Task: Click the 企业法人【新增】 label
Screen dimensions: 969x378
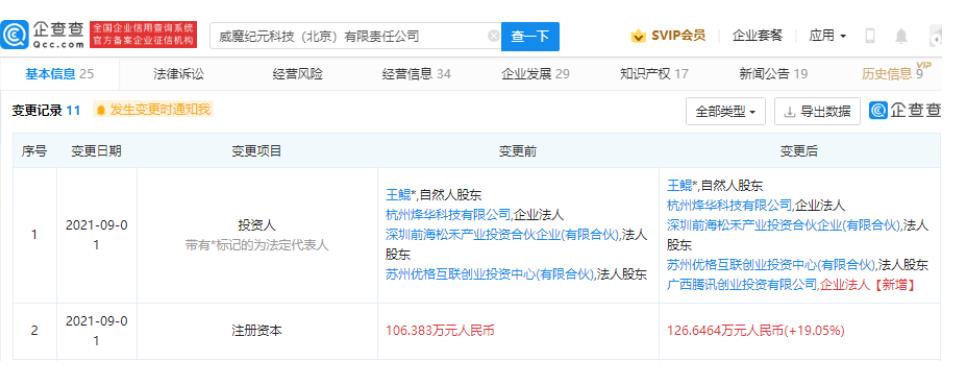Action: [867, 284]
